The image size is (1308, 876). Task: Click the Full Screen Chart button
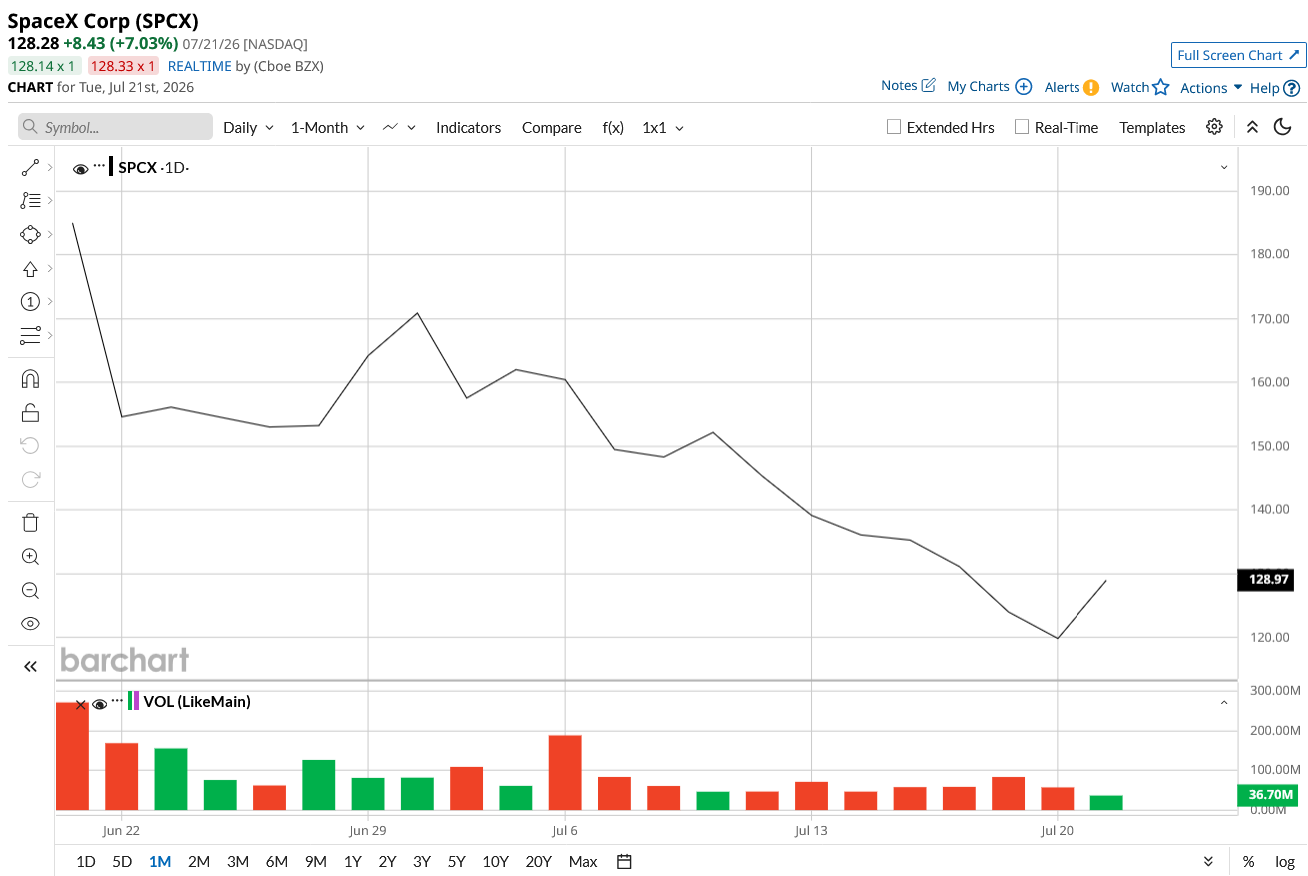(x=1238, y=55)
